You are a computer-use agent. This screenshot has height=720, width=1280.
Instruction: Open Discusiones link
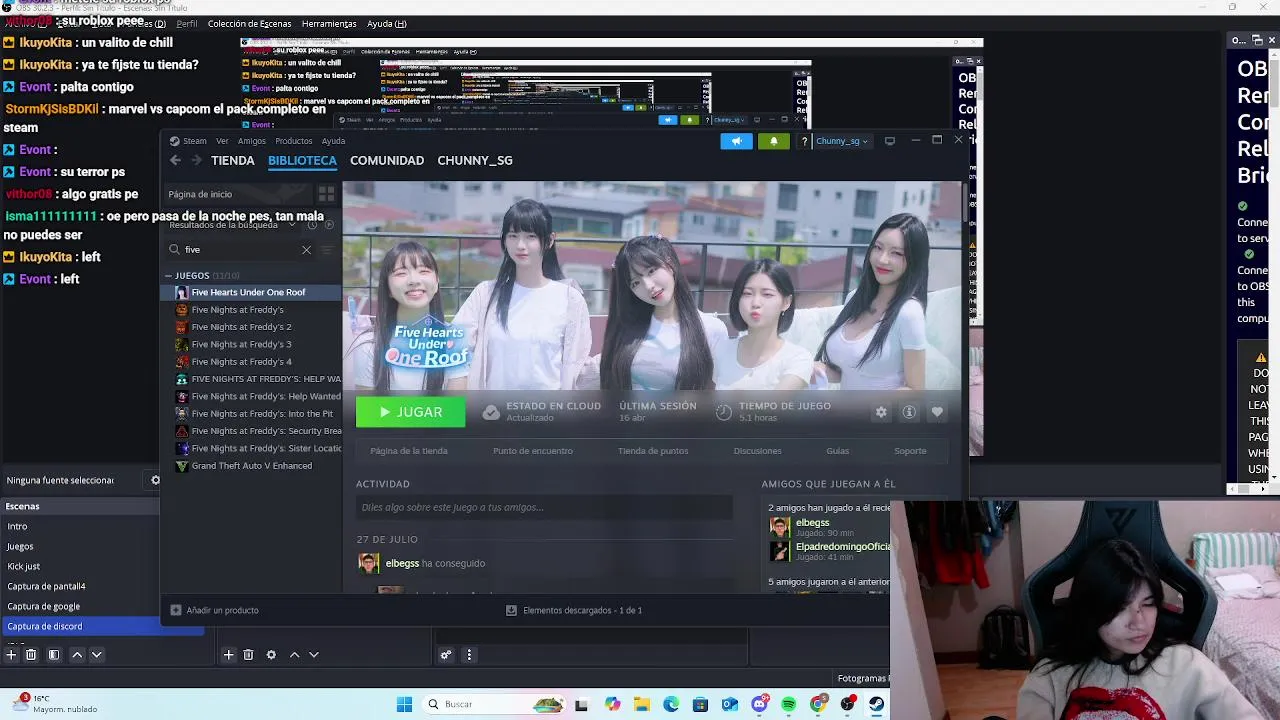click(x=758, y=451)
